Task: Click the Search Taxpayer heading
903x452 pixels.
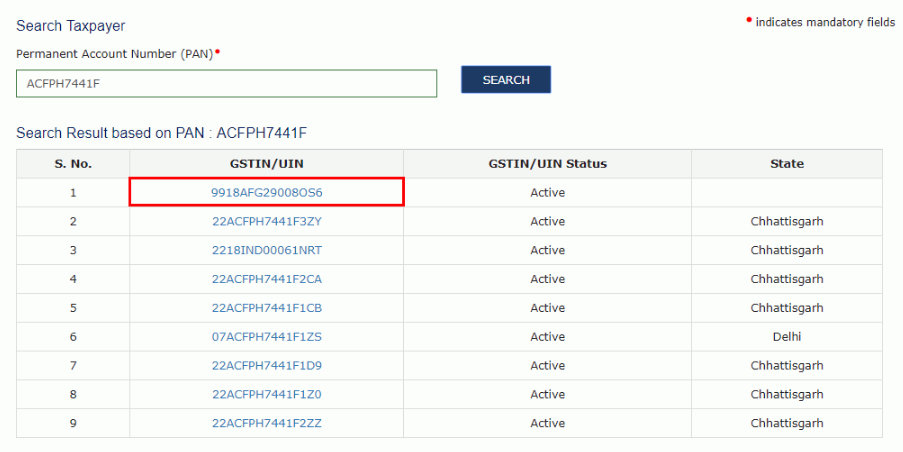Action: 71,26
